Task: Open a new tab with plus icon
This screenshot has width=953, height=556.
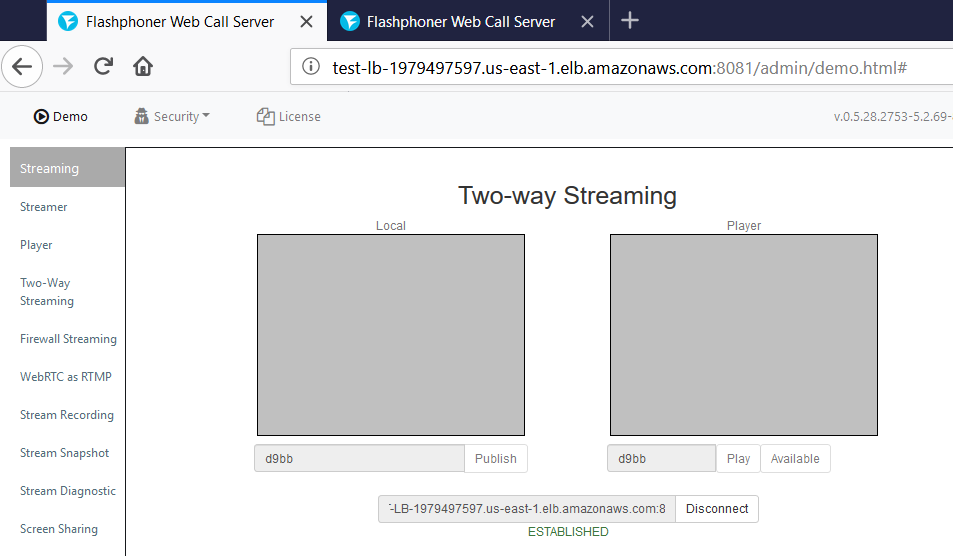Action: [629, 21]
